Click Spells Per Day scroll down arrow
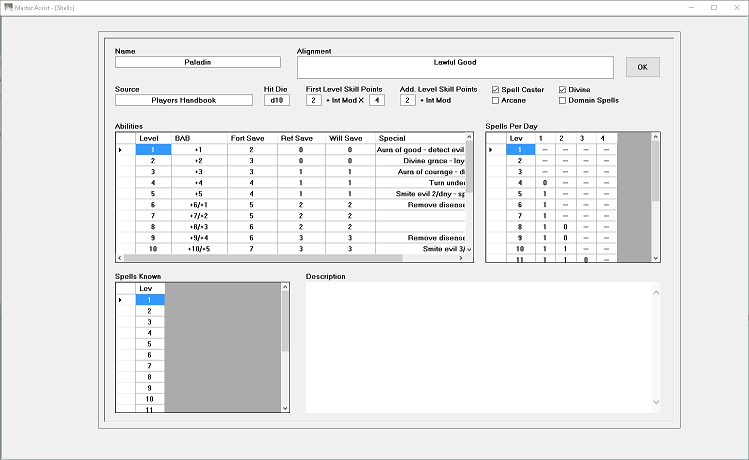Viewport: 749px width, 460px height. click(x=656, y=258)
